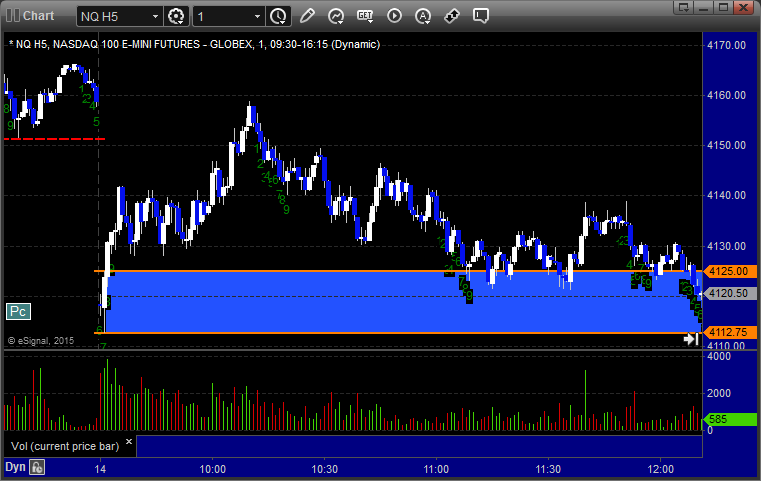Open the time template clock menu
This screenshot has height=481, width=761.
click(x=278, y=16)
